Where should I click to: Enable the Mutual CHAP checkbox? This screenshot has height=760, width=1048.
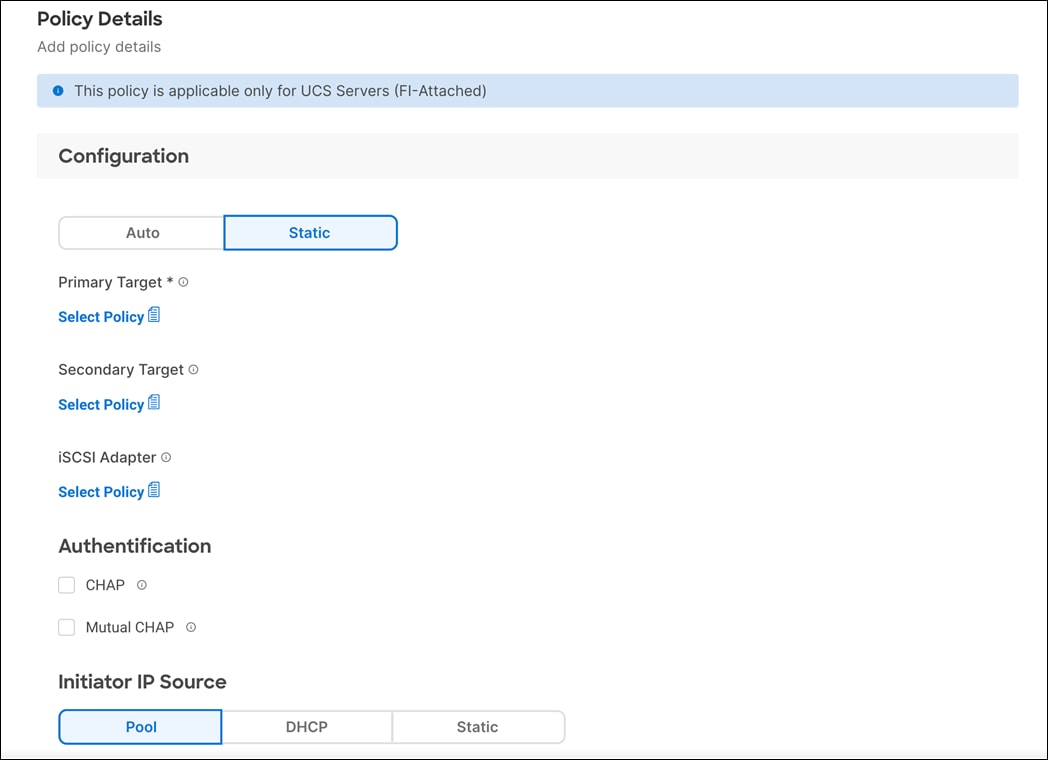tap(66, 627)
